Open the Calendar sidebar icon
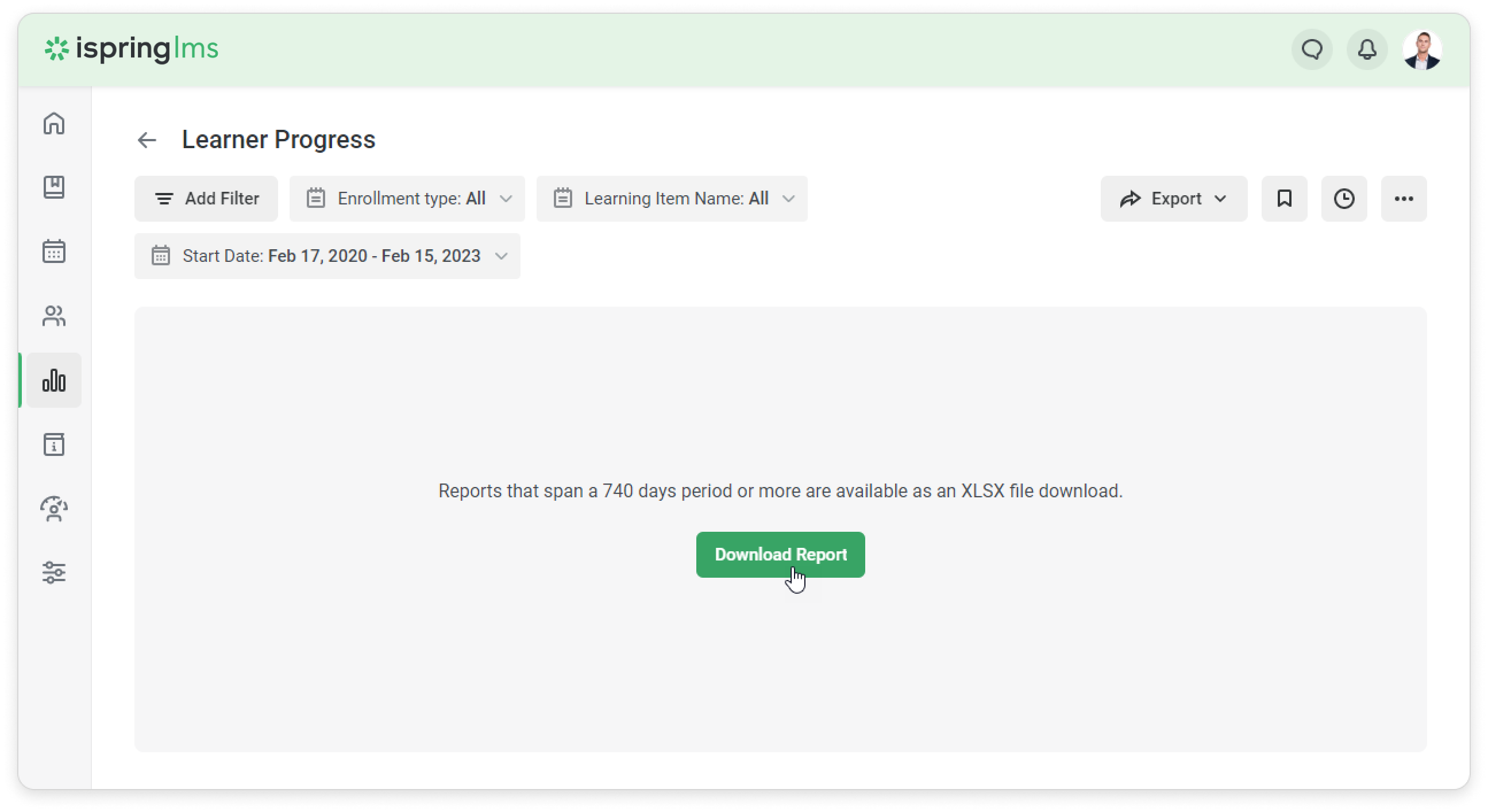This screenshot has height=812, width=1488. [54, 251]
